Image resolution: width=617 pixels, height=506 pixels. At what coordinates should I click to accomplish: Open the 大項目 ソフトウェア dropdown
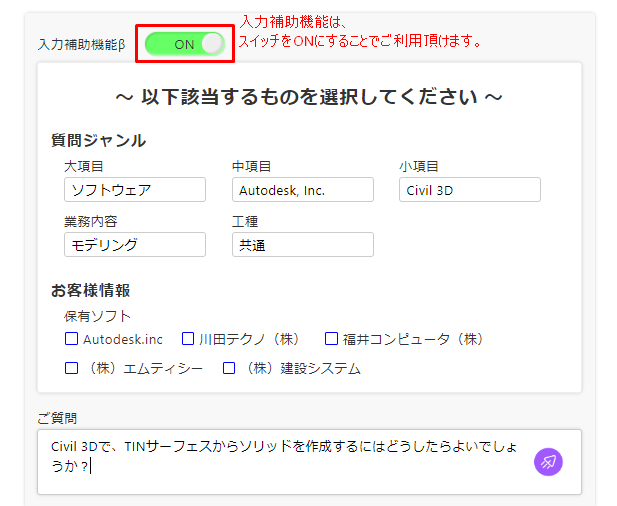135,190
